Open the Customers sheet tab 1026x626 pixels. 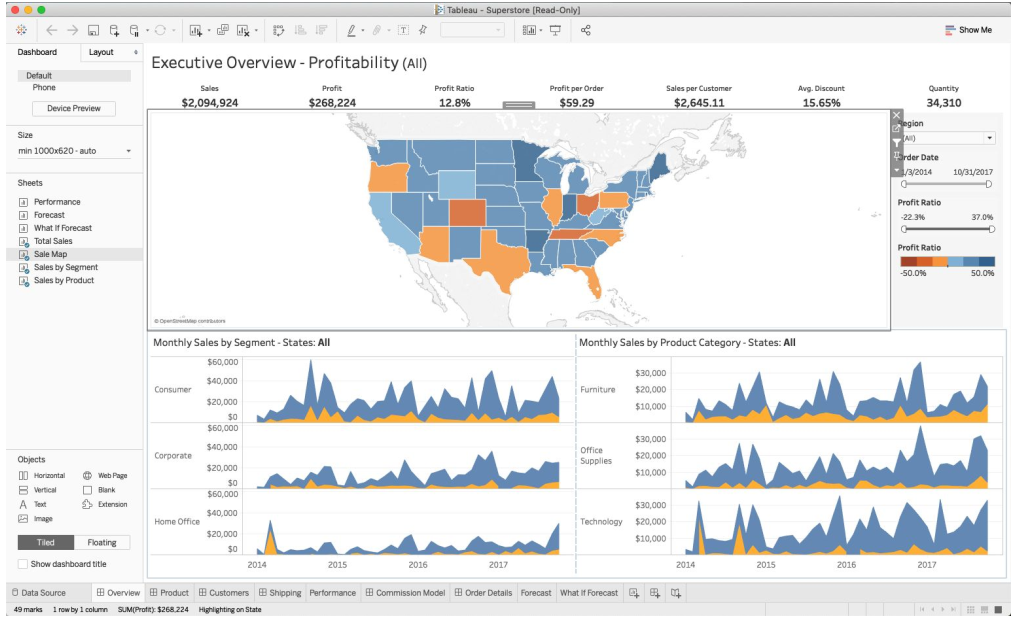(x=224, y=593)
